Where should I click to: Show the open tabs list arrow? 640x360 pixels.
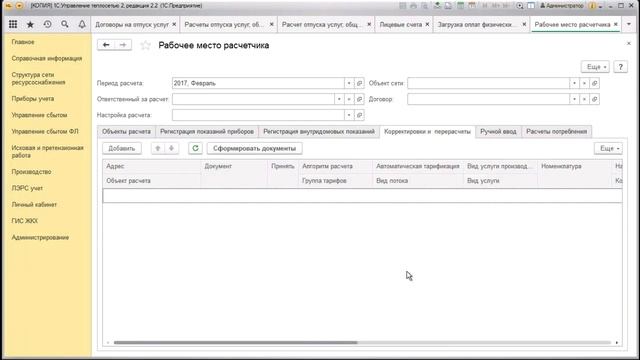point(629,24)
